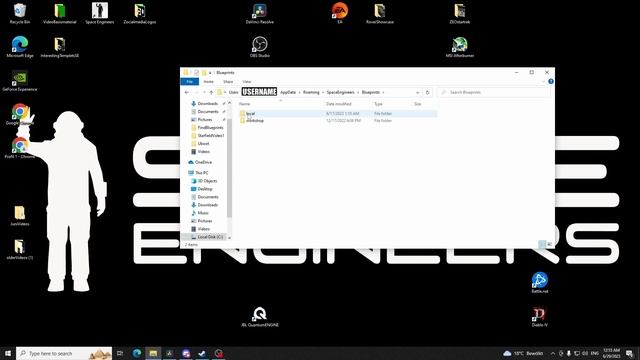Image resolution: width=640 pixels, height=360 pixels.
Task: Click File Explorer taskbar button
Action: pyautogui.click(x=153, y=353)
